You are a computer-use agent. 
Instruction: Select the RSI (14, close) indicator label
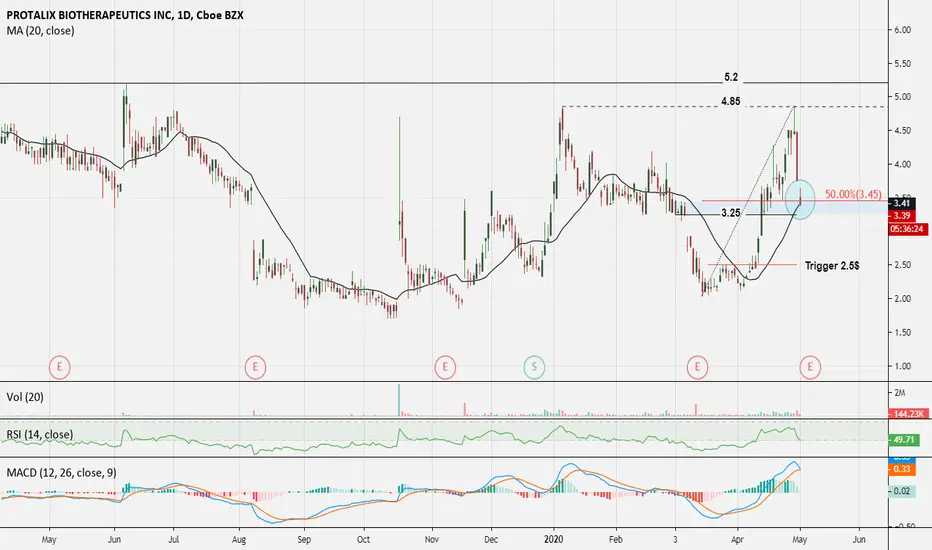click(x=40, y=435)
